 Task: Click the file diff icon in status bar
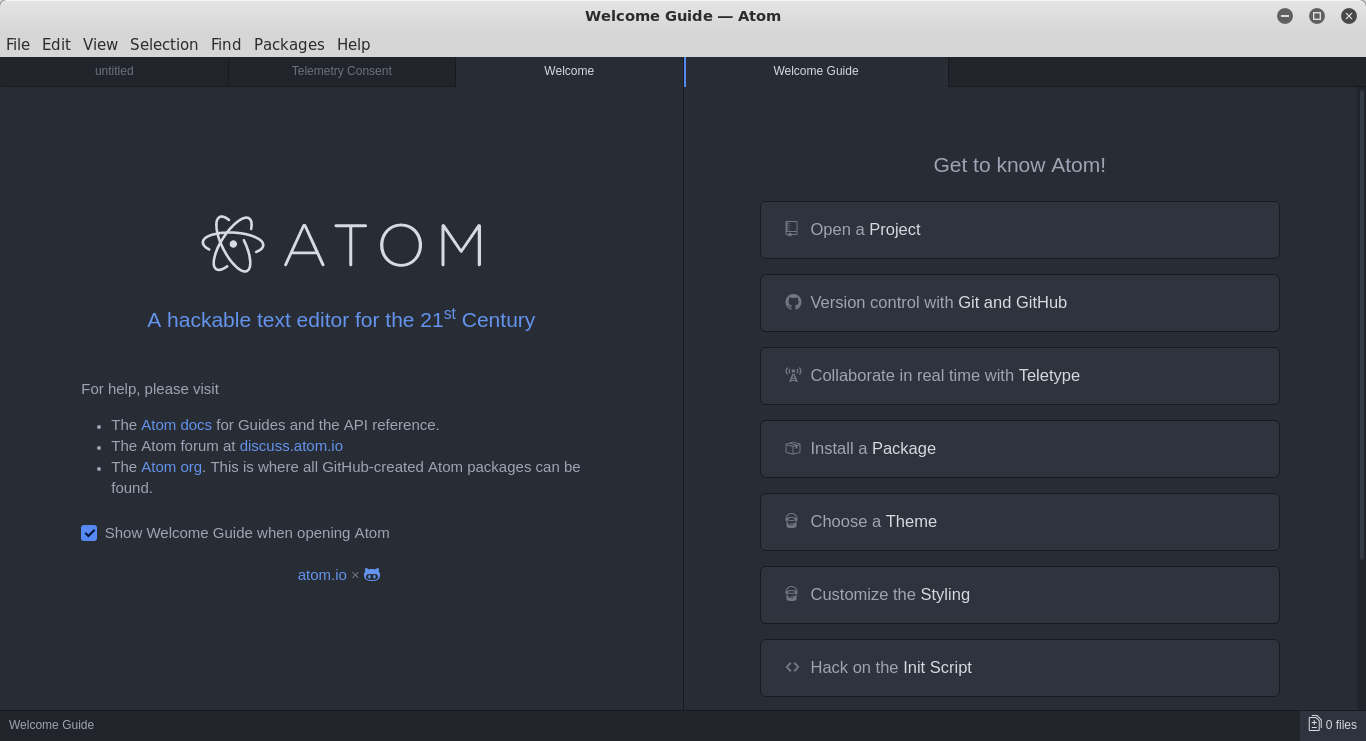(x=1314, y=724)
